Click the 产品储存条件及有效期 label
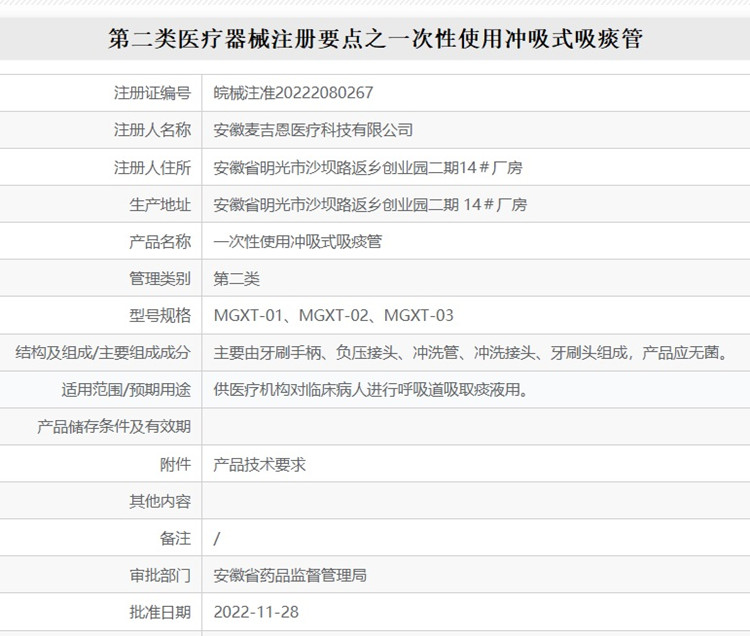750x636 pixels. 114,427
